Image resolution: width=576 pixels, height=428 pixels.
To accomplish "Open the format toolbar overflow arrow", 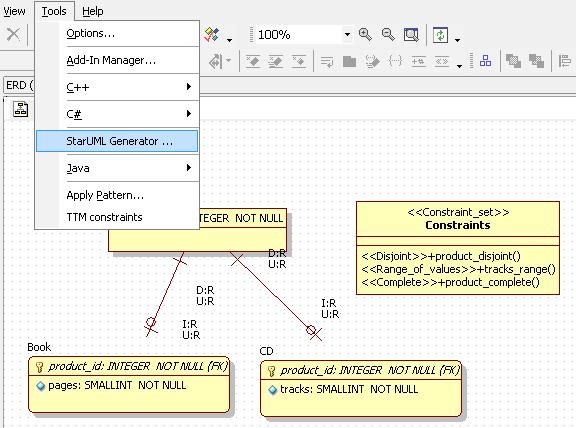I will coord(459,66).
